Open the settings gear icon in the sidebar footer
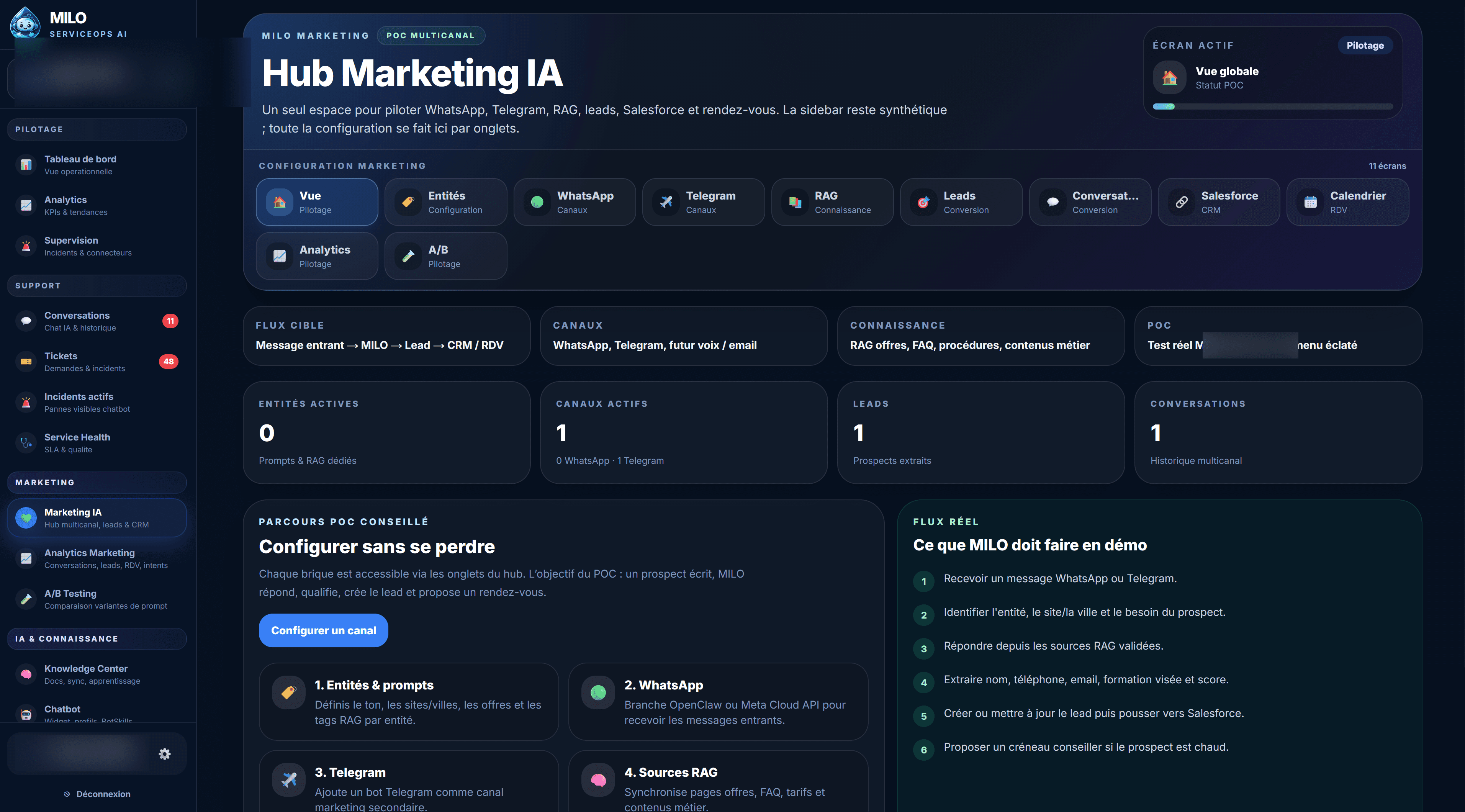 tap(164, 754)
